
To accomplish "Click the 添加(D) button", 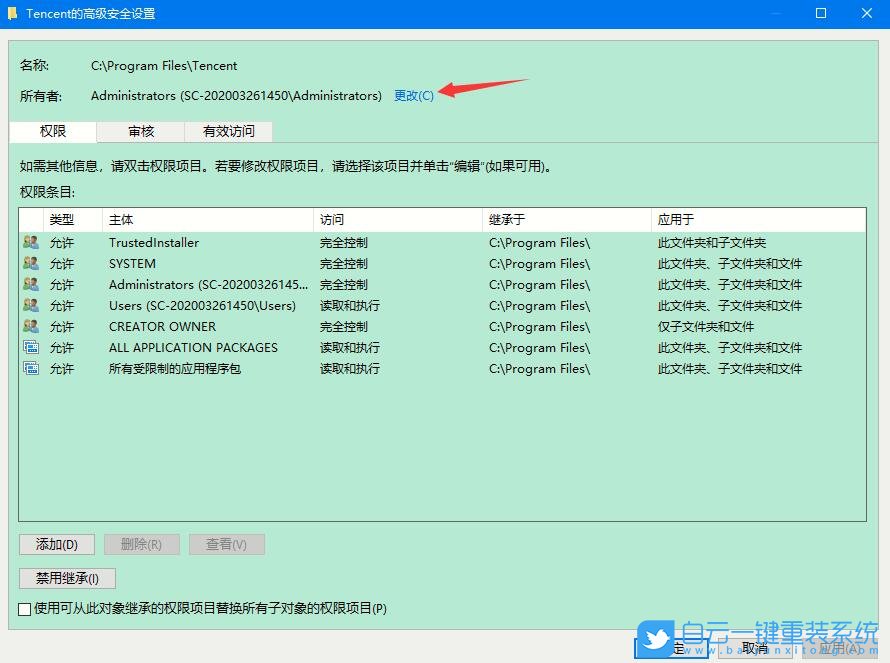I will tap(56, 543).
